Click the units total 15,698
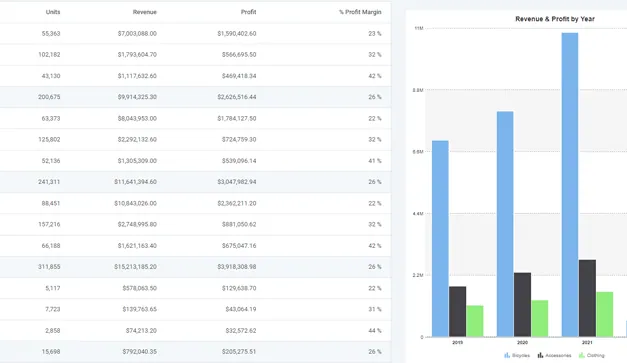Viewport: 627px width, 363px height. (x=51, y=351)
